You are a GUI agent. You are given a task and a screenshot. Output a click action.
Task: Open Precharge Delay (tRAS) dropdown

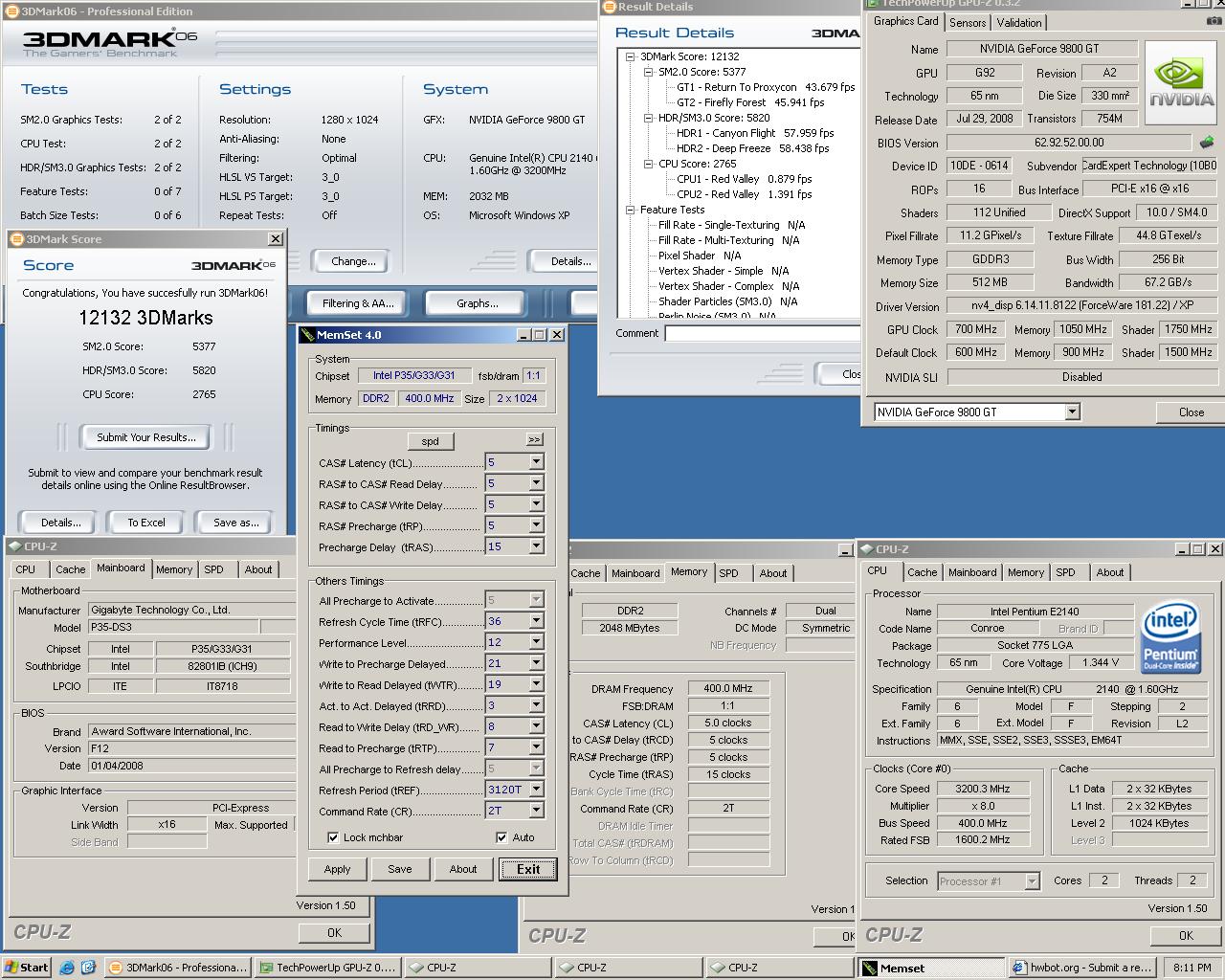coord(536,546)
